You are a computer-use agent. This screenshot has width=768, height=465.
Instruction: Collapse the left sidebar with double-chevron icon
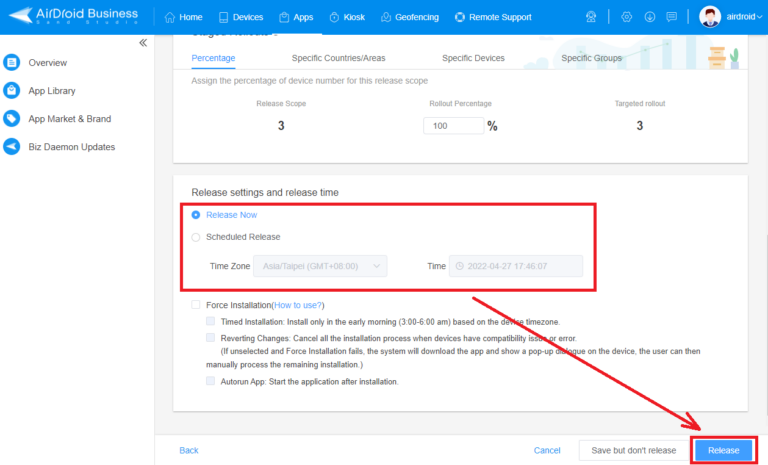tap(143, 43)
